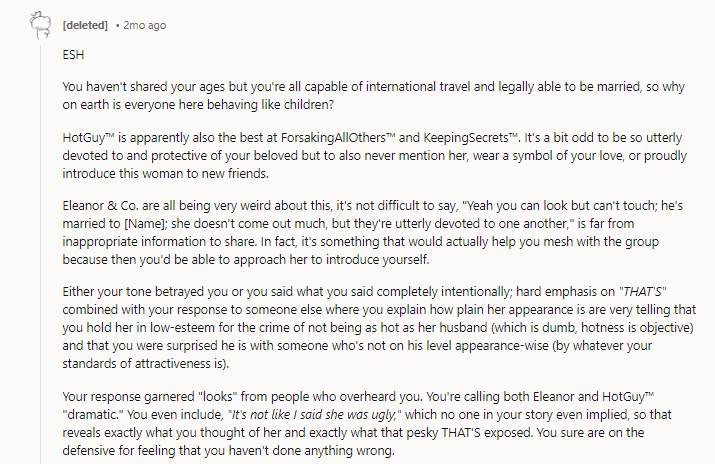Click the phrase "behaving like children?"

pyautogui.click(x=276, y=98)
